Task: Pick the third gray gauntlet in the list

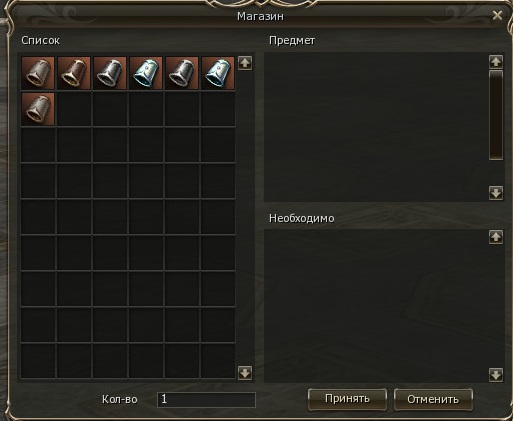Action: tap(110, 73)
